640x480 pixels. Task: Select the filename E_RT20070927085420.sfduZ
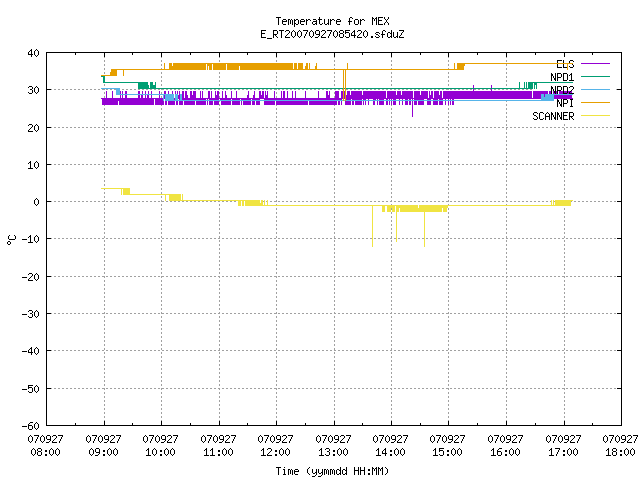(x=332, y=34)
